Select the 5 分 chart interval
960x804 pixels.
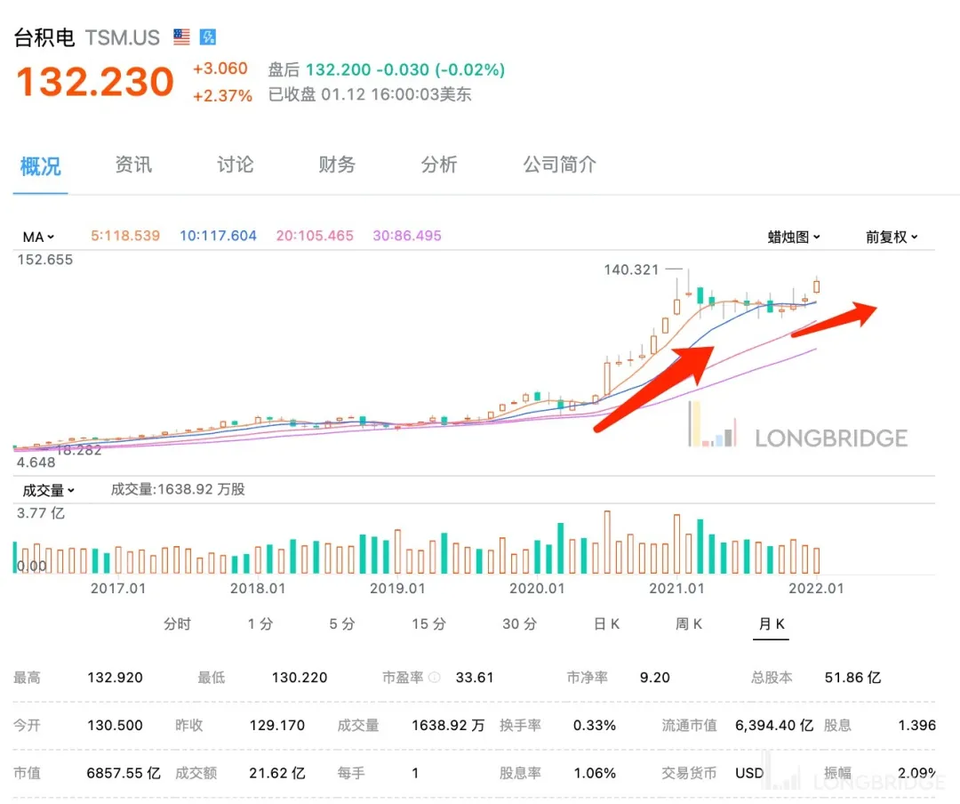click(x=342, y=624)
